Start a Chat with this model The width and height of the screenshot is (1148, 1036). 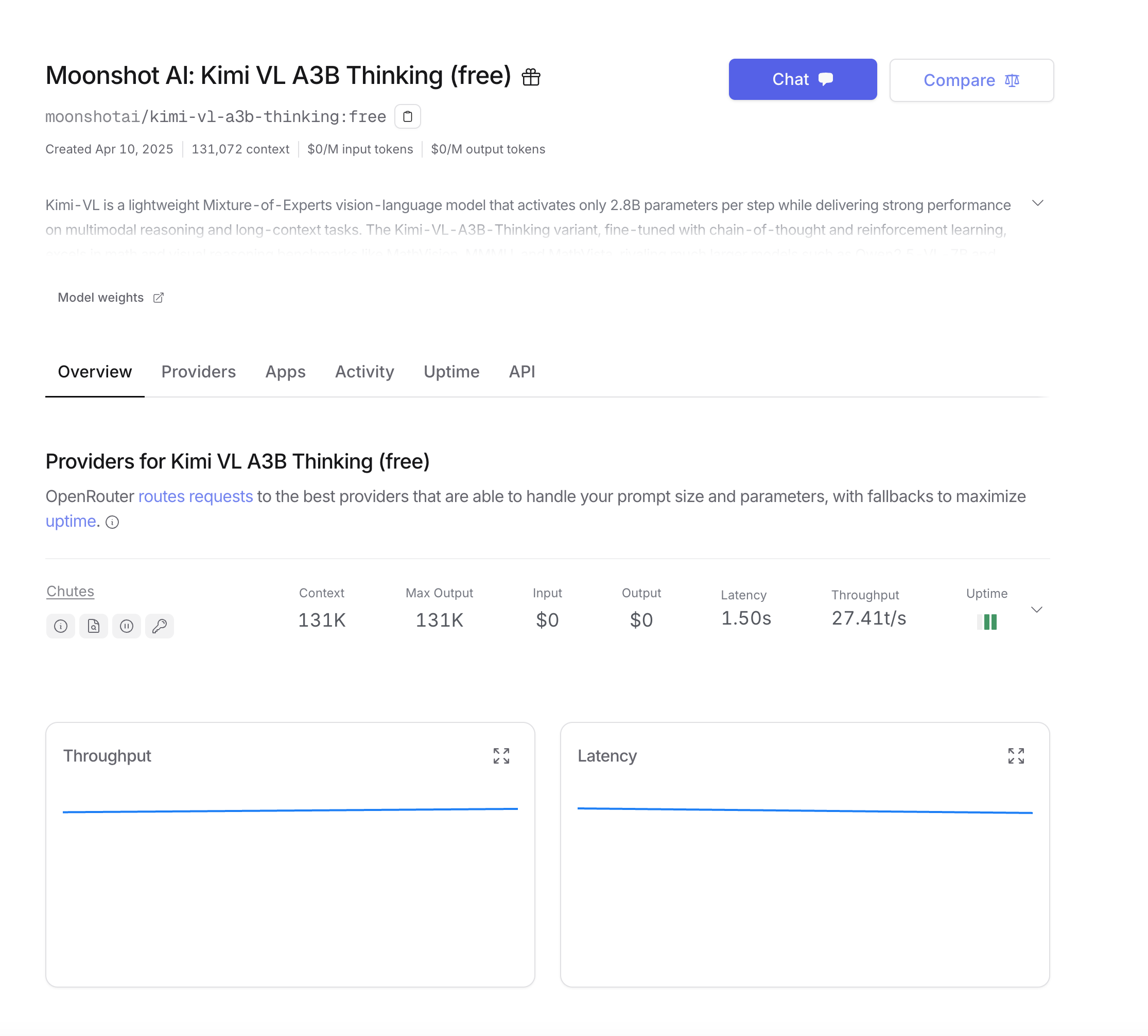(x=803, y=79)
